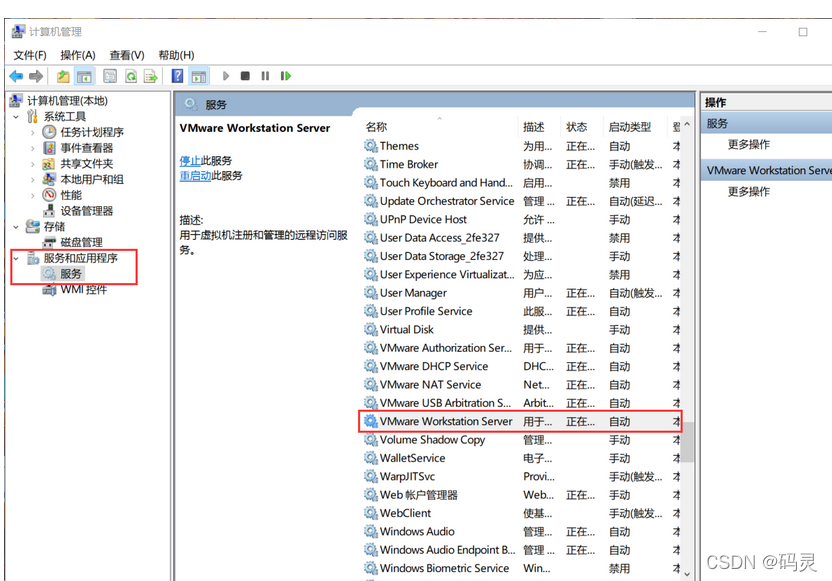Click the export list toolbar icon

[x=153, y=76]
